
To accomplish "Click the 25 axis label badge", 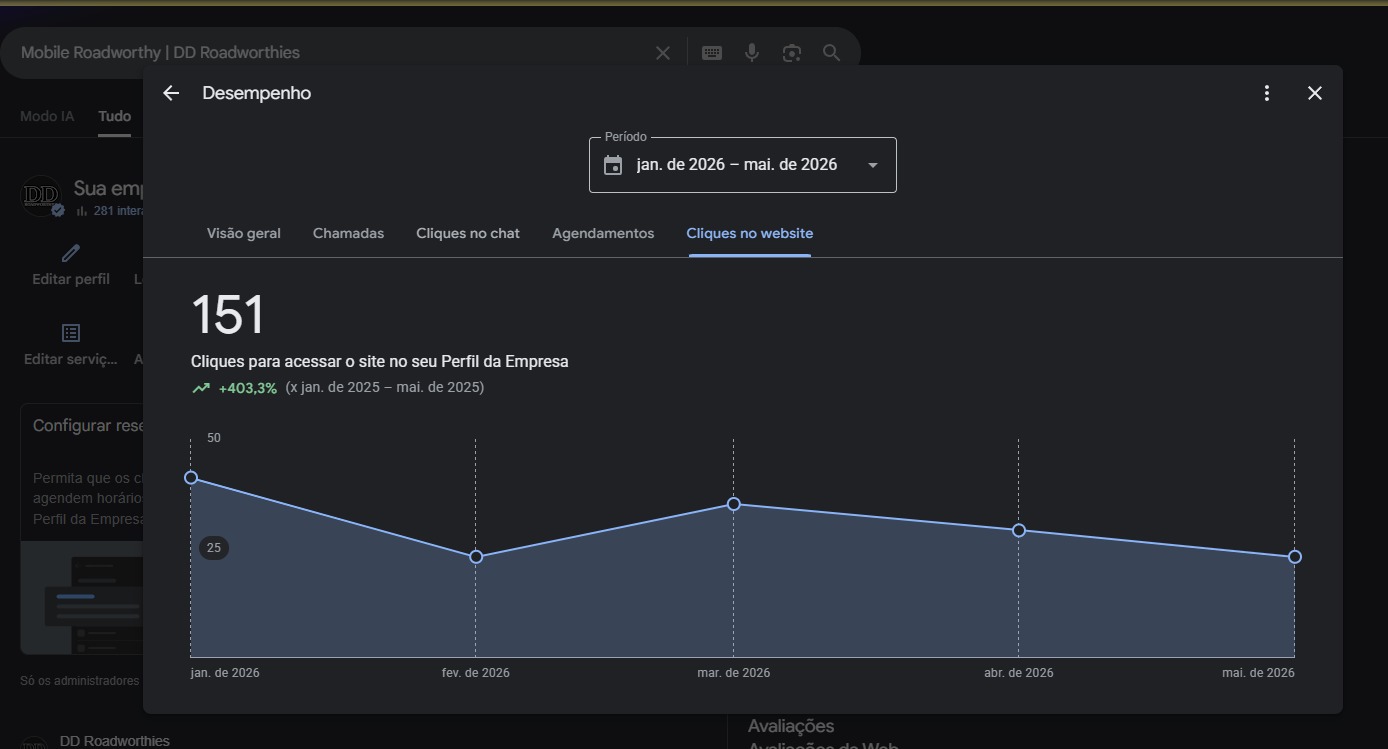I will point(214,548).
